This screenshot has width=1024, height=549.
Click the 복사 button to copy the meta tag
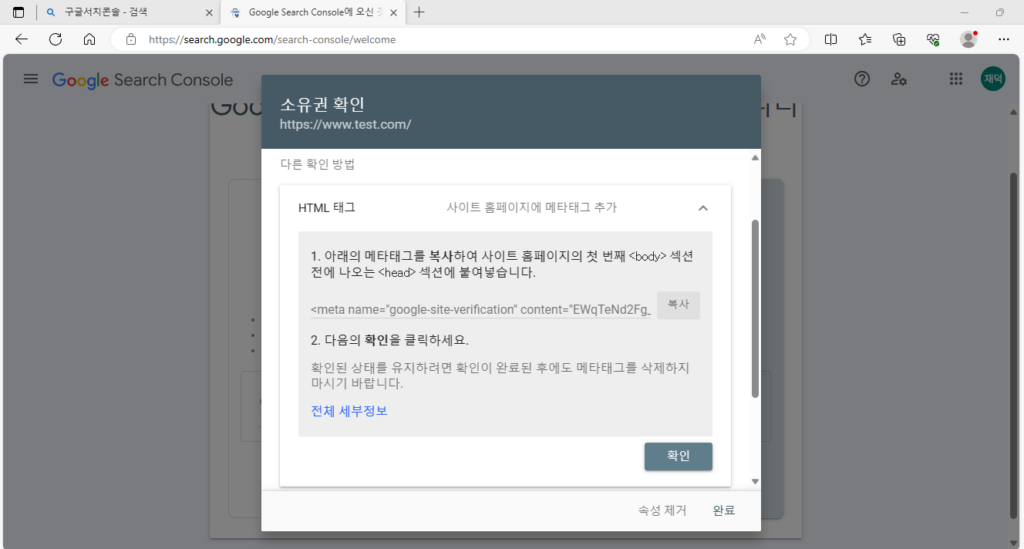tap(678, 305)
